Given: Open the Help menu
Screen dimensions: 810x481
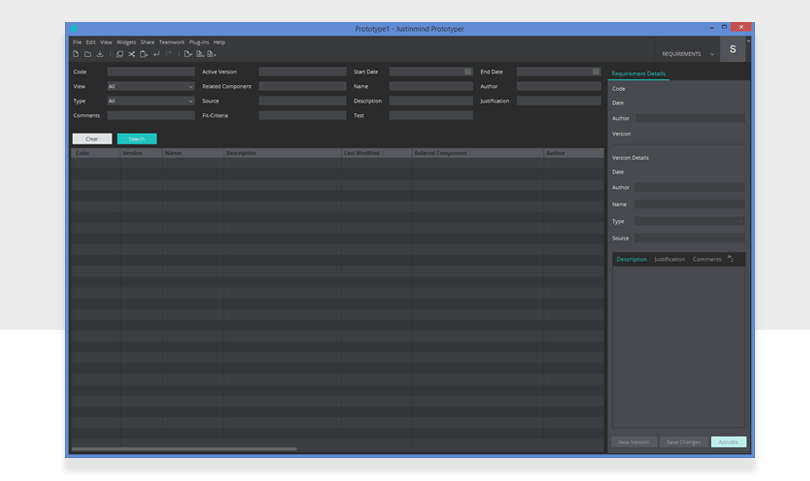Looking at the screenshot, I should [x=219, y=42].
